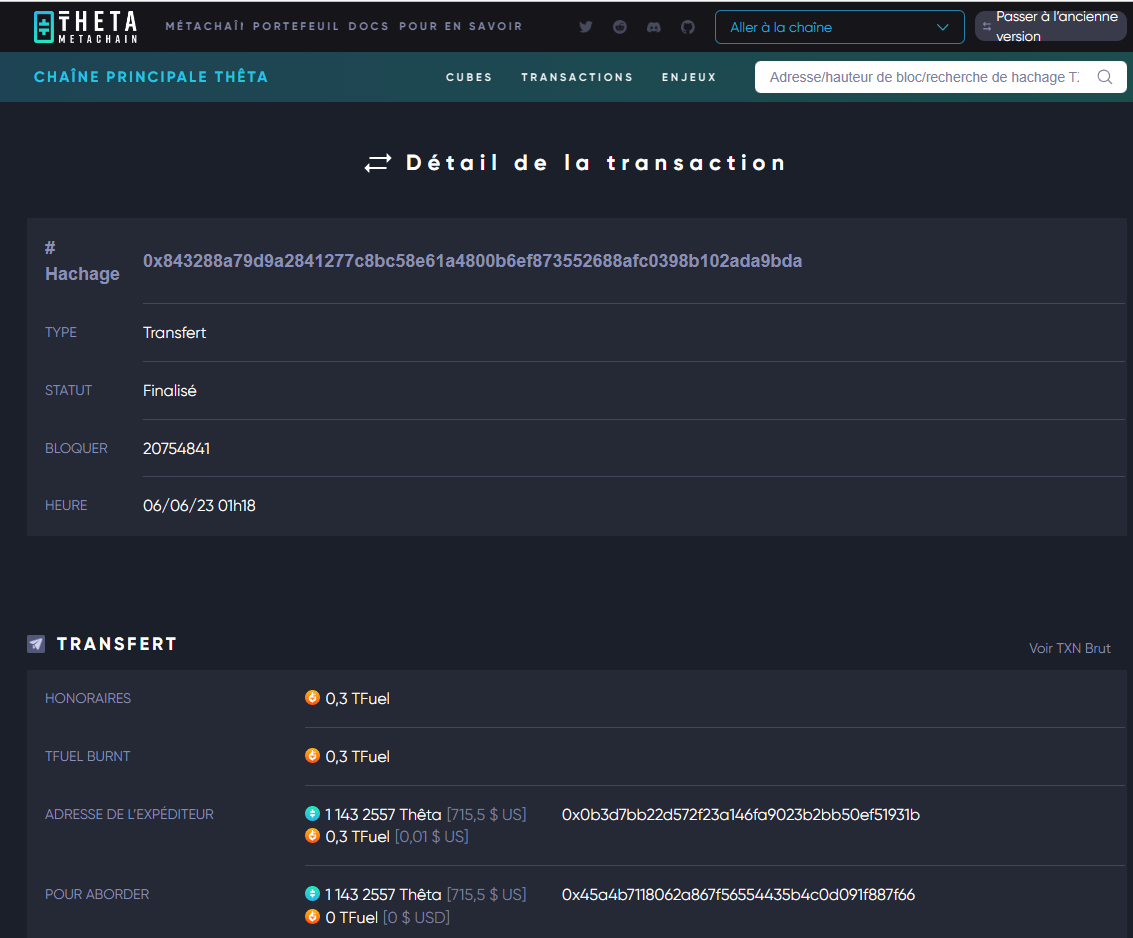Click the 'STATUT' label

[69, 390]
